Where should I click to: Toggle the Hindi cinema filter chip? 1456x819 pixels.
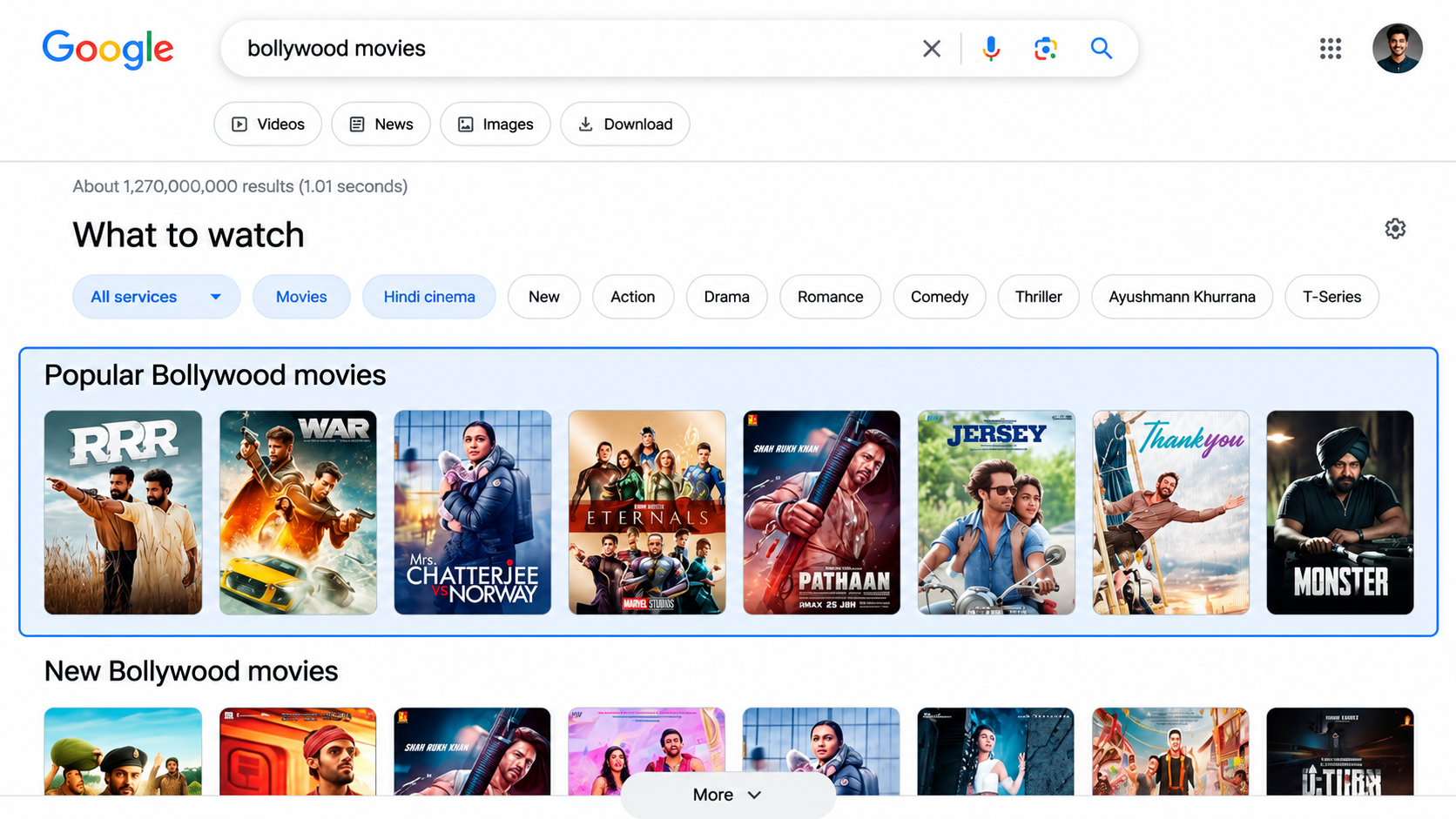(x=429, y=297)
